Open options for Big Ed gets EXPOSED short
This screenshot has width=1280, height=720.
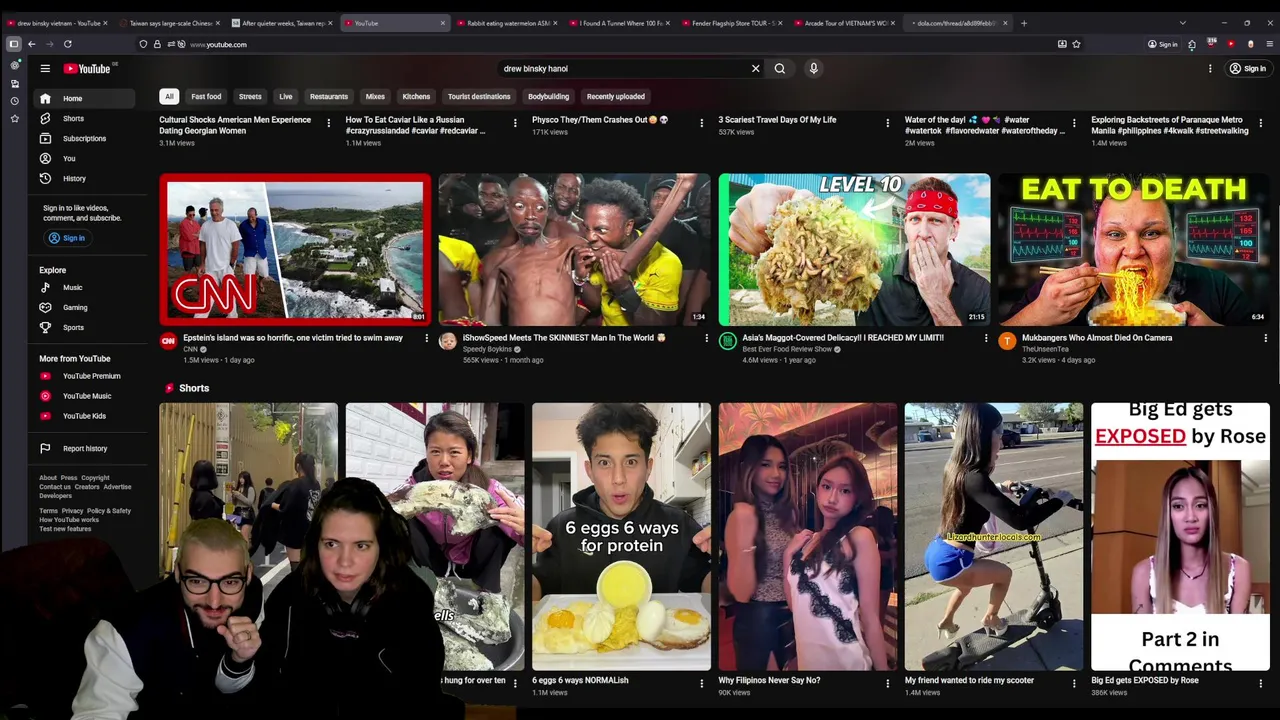point(1260,683)
